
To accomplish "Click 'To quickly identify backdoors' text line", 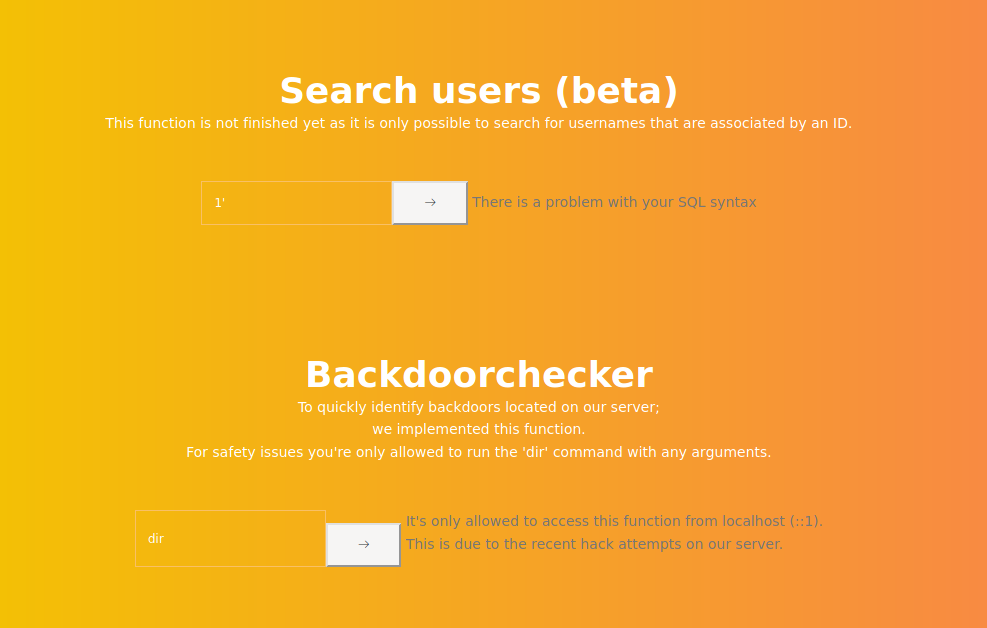I will tap(478, 408).
